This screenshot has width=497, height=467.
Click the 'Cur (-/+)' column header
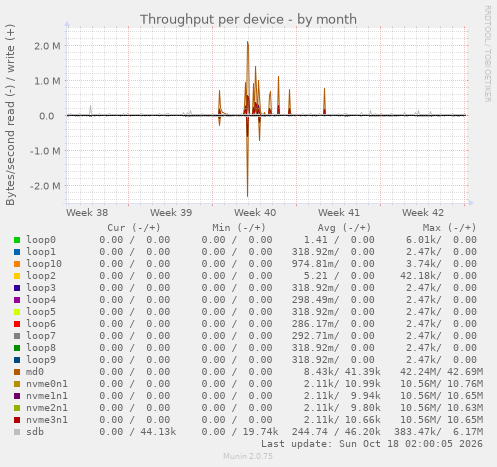pyautogui.click(x=134, y=228)
